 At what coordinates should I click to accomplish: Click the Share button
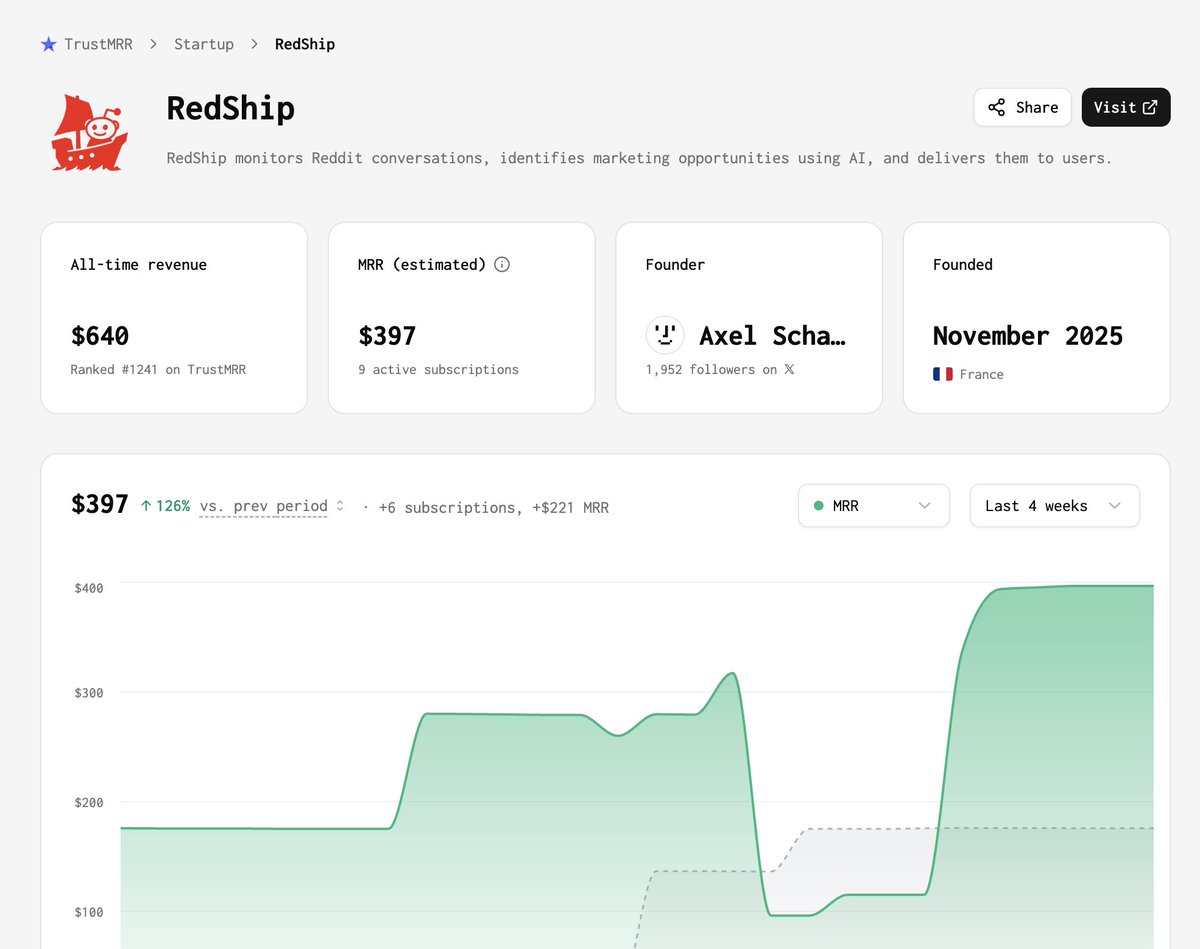pyautogui.click(x=1023, y=107)
